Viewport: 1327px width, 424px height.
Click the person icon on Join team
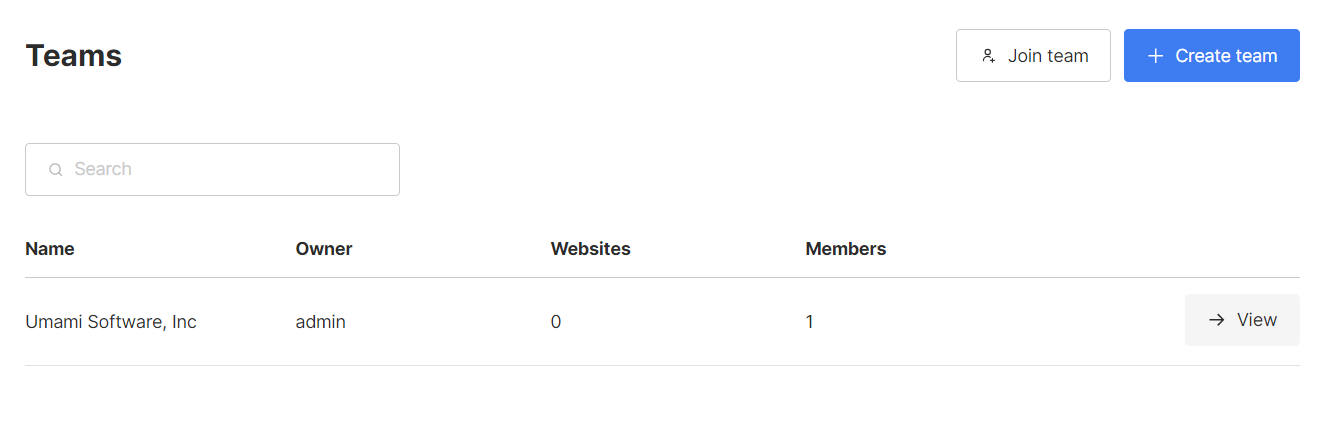(988, 56)
